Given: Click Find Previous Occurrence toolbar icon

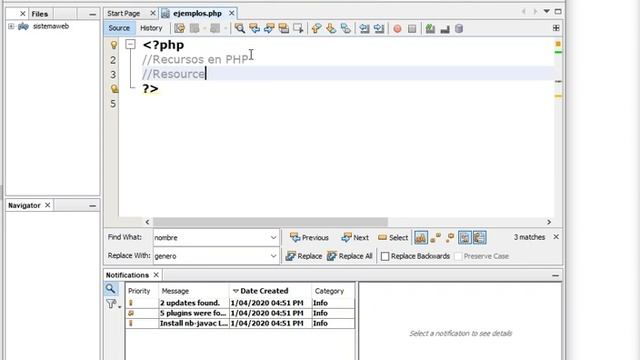Looking at the screenshot, I should (x=254, y=29).
